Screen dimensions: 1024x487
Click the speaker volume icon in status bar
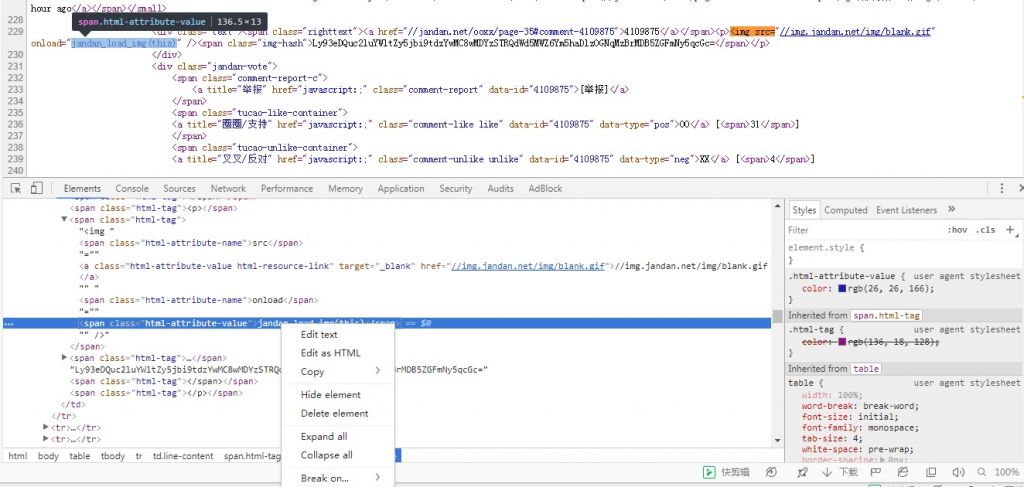956,472
